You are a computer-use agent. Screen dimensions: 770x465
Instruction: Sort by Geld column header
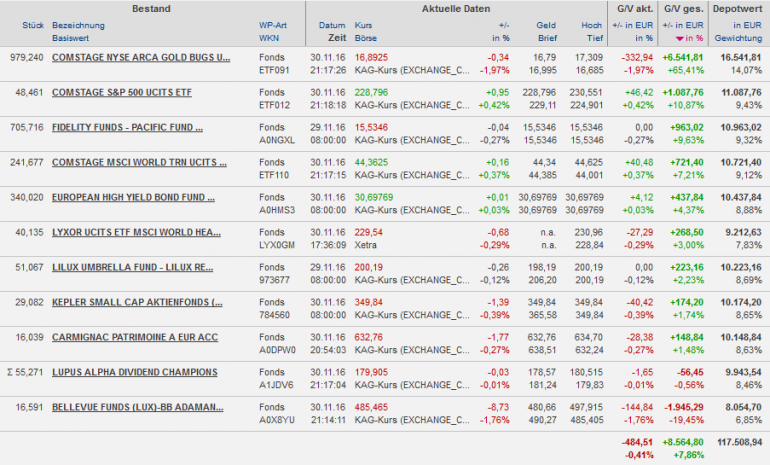click(546, 25)
